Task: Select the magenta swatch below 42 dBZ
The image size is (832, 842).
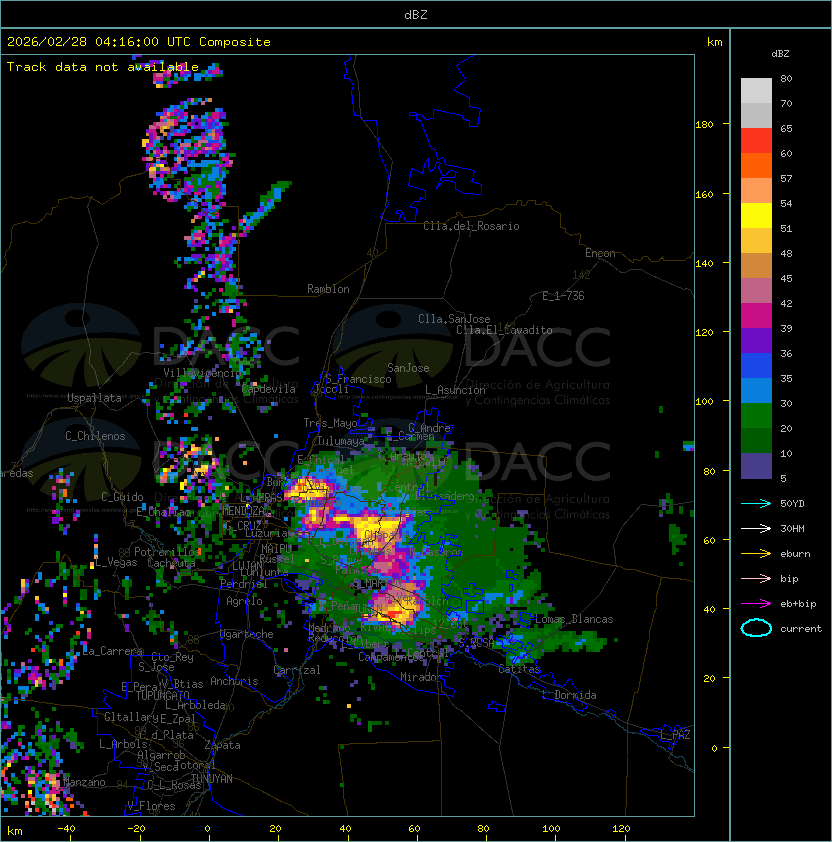Action: pyautogui.click(x=756, y=316)
